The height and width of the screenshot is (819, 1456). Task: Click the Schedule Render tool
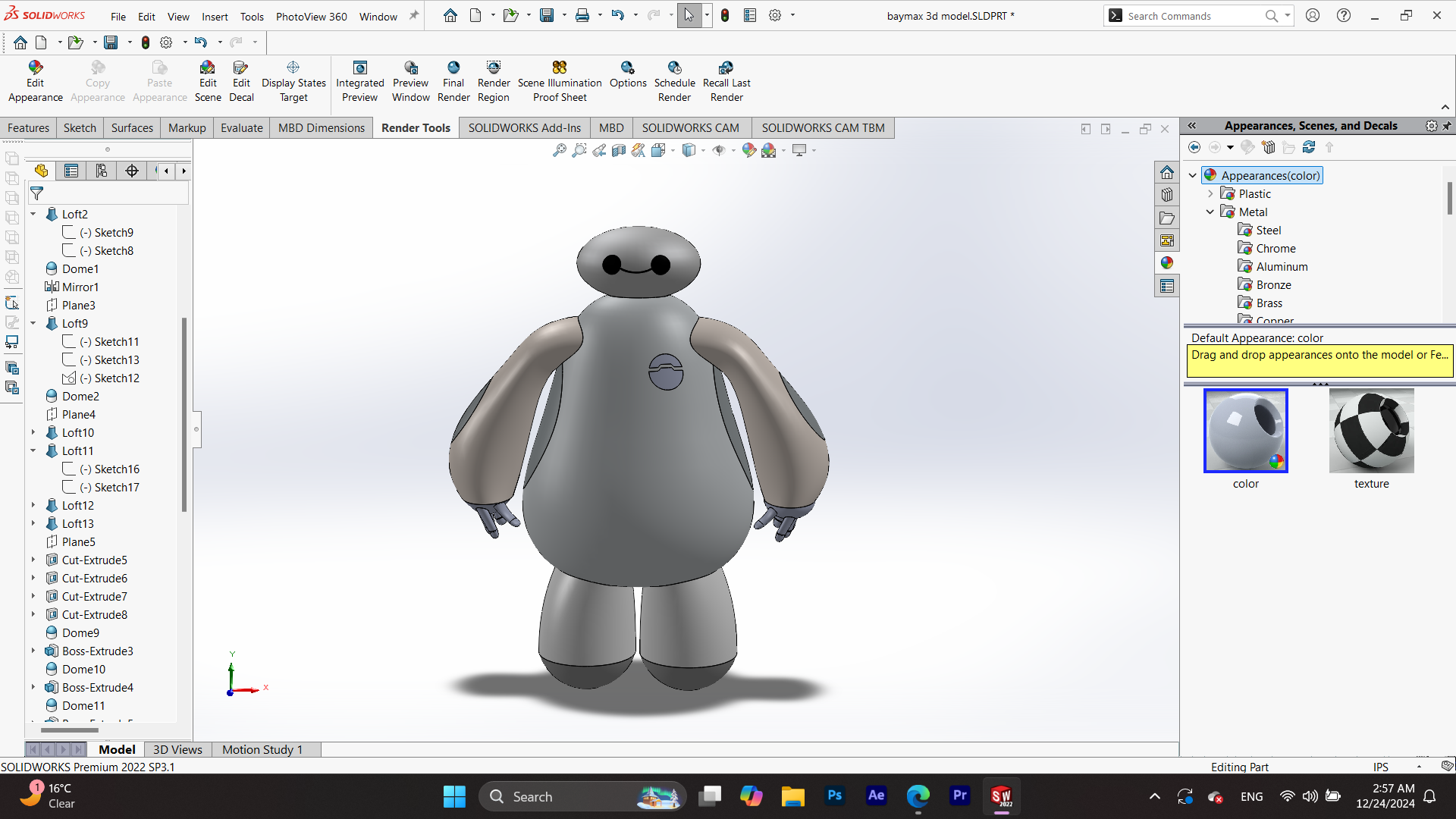tap(674, 80)
